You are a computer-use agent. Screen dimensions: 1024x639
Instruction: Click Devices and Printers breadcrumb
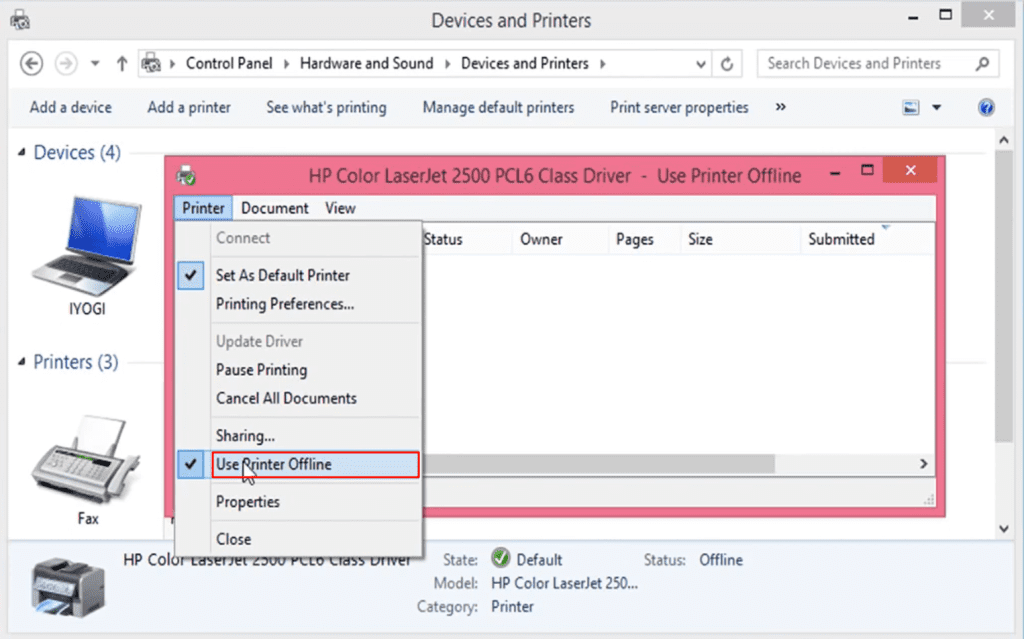coord(524,63)
